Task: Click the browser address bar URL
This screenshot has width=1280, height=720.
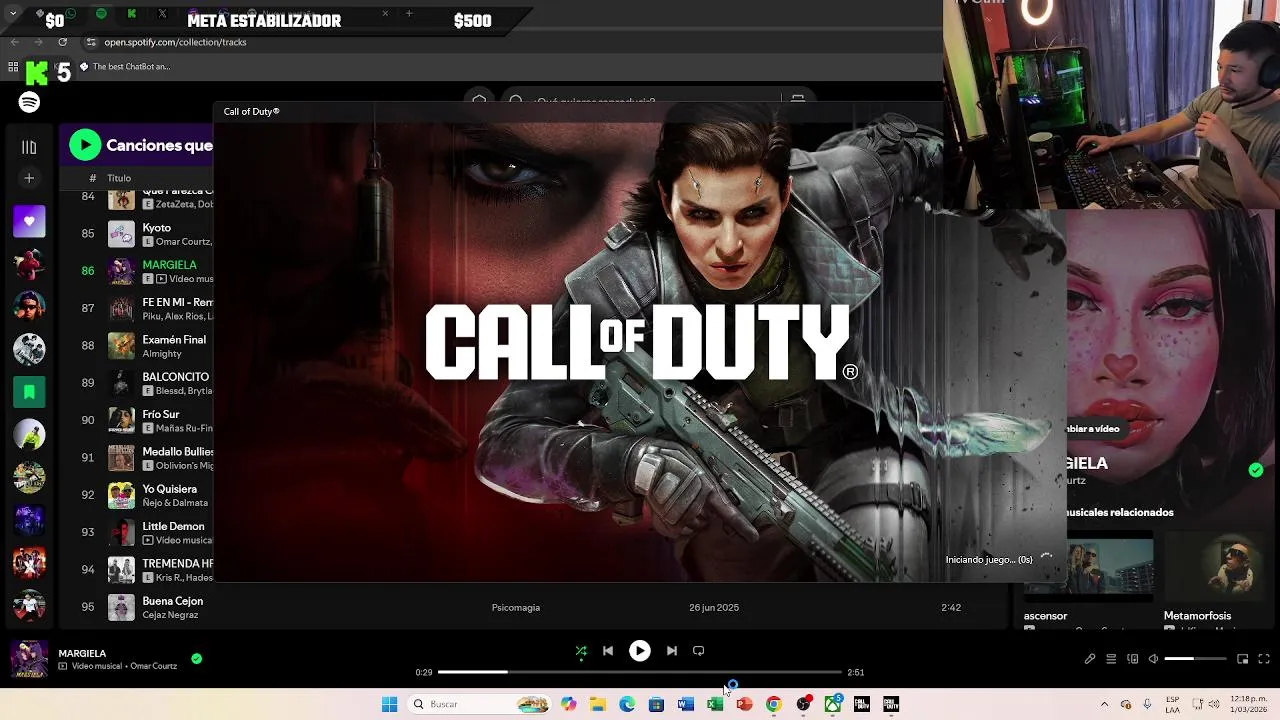Action: (175, 42)
